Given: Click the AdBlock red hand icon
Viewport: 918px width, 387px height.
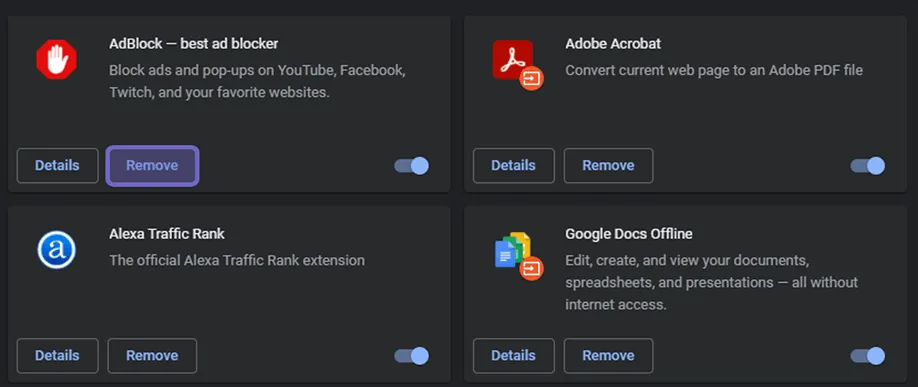Looking at the screenshot, I should [57, 59].
